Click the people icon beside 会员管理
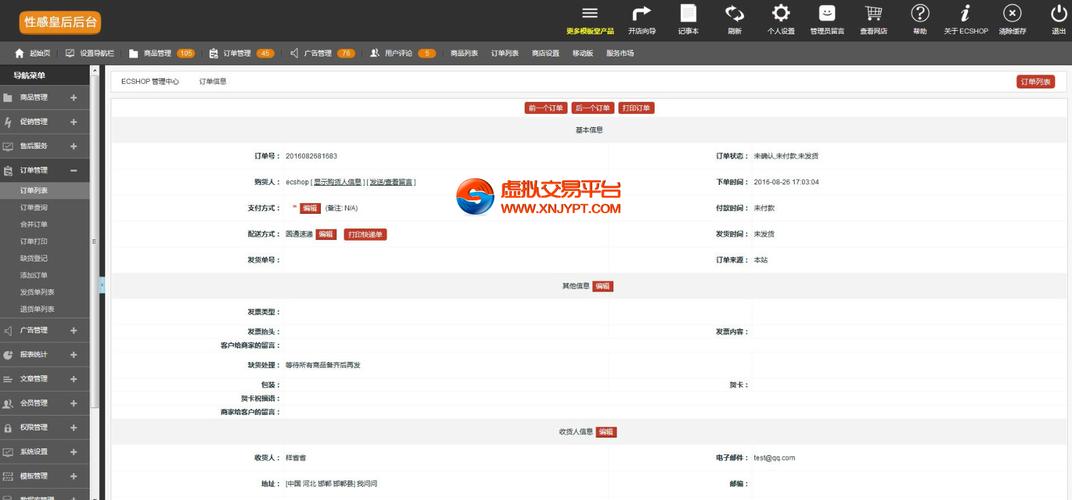 coord(8,404)
